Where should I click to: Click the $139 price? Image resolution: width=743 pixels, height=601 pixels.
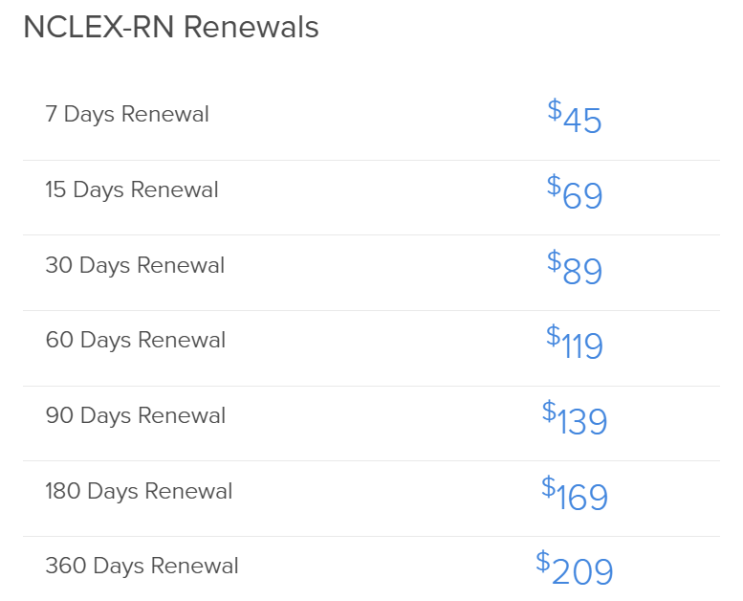(x=575, y=417)
